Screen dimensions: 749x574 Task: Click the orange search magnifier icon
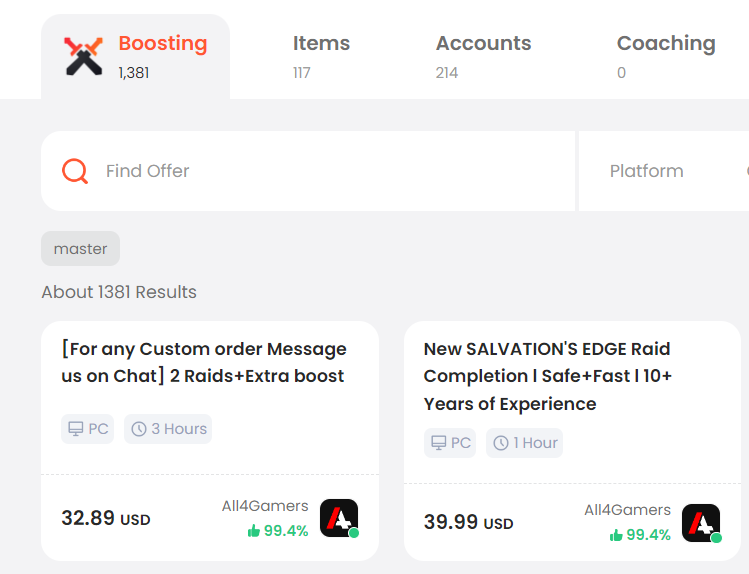click(x=75, y=171)
